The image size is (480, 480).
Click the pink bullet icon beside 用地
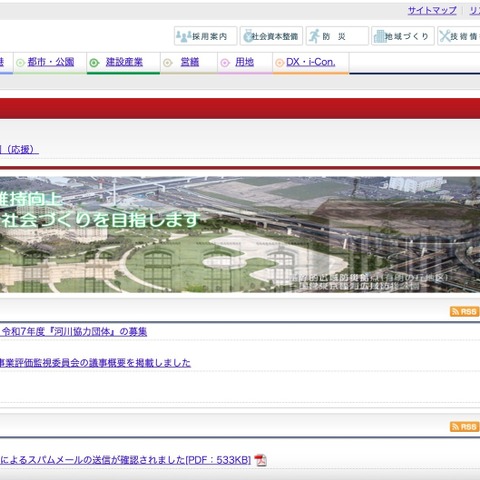(x=225, y=63)
